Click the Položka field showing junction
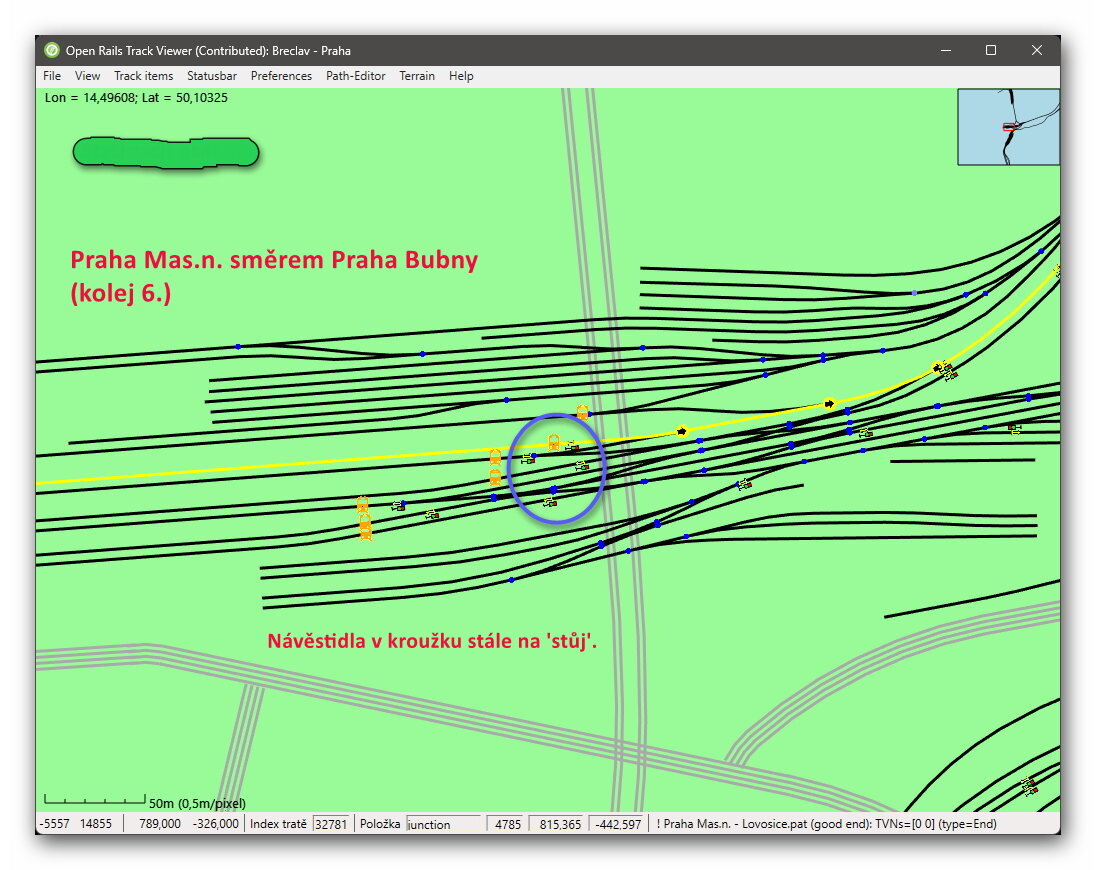Image resolution: width=1096 pixels, height=870 pixels. (x=445, y=824)
